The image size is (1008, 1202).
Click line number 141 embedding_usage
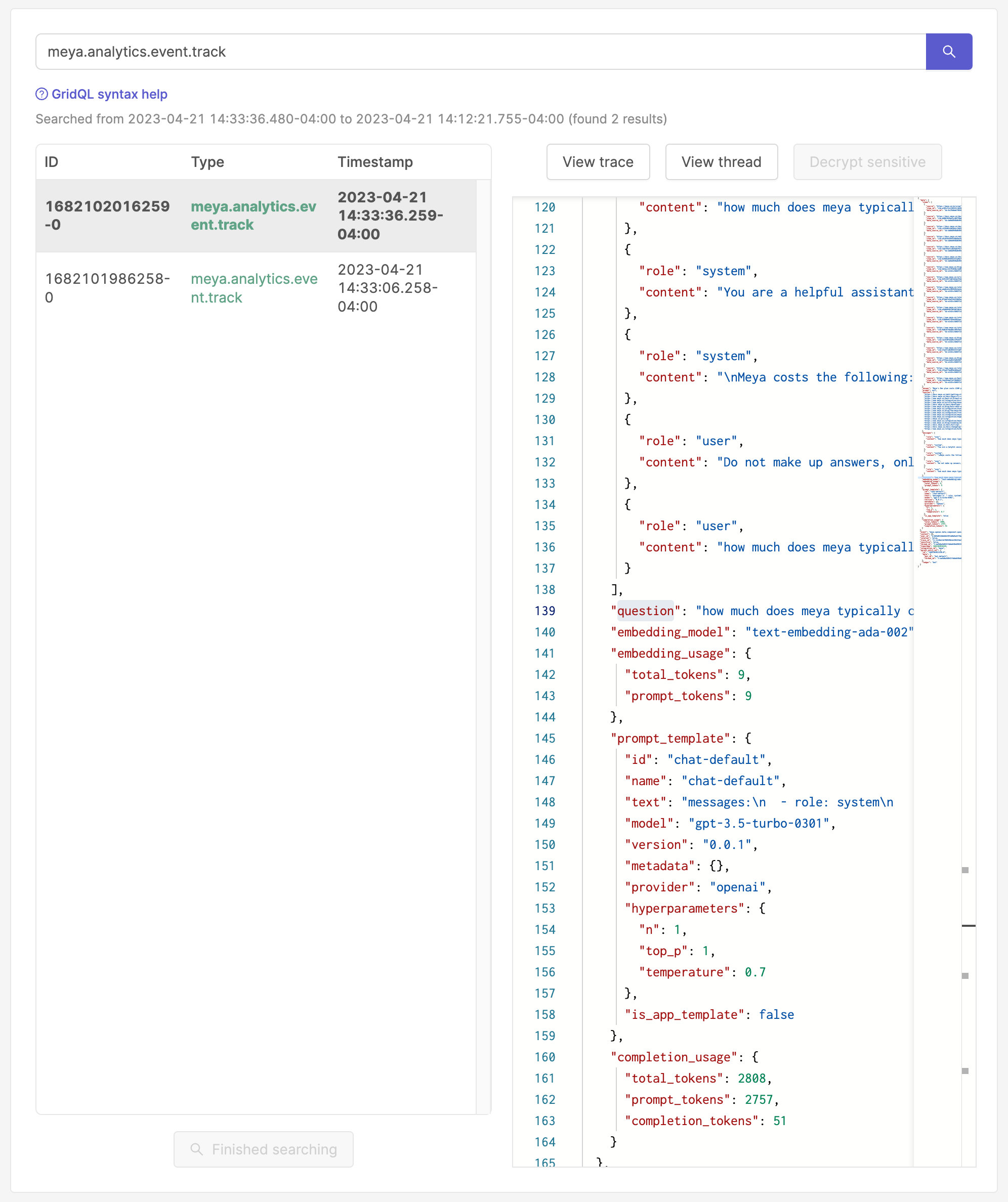(x=544, y=653)
